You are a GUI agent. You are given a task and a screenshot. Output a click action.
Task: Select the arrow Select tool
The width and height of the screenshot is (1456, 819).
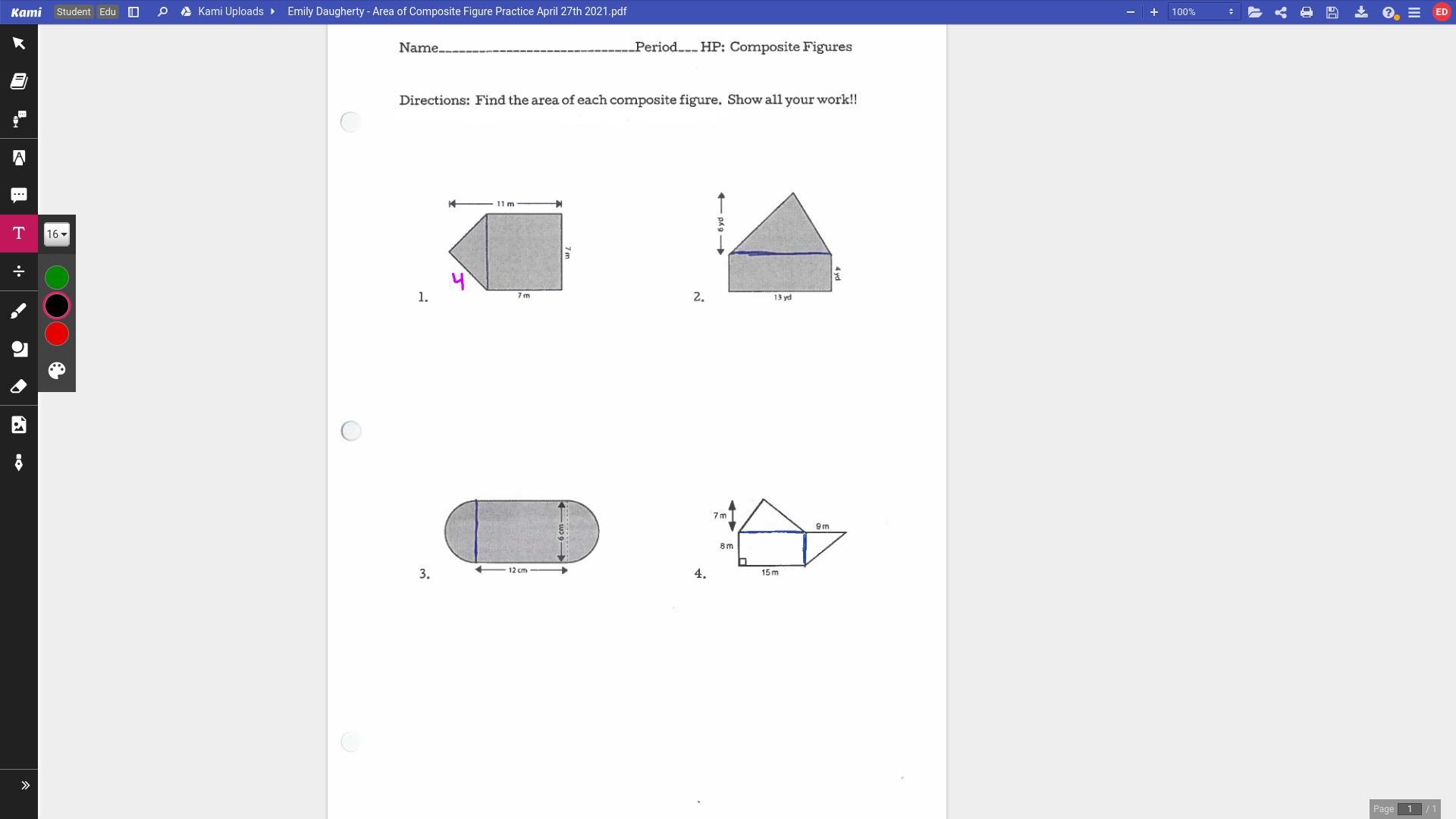pyautogui.click(x=19, y=43)
